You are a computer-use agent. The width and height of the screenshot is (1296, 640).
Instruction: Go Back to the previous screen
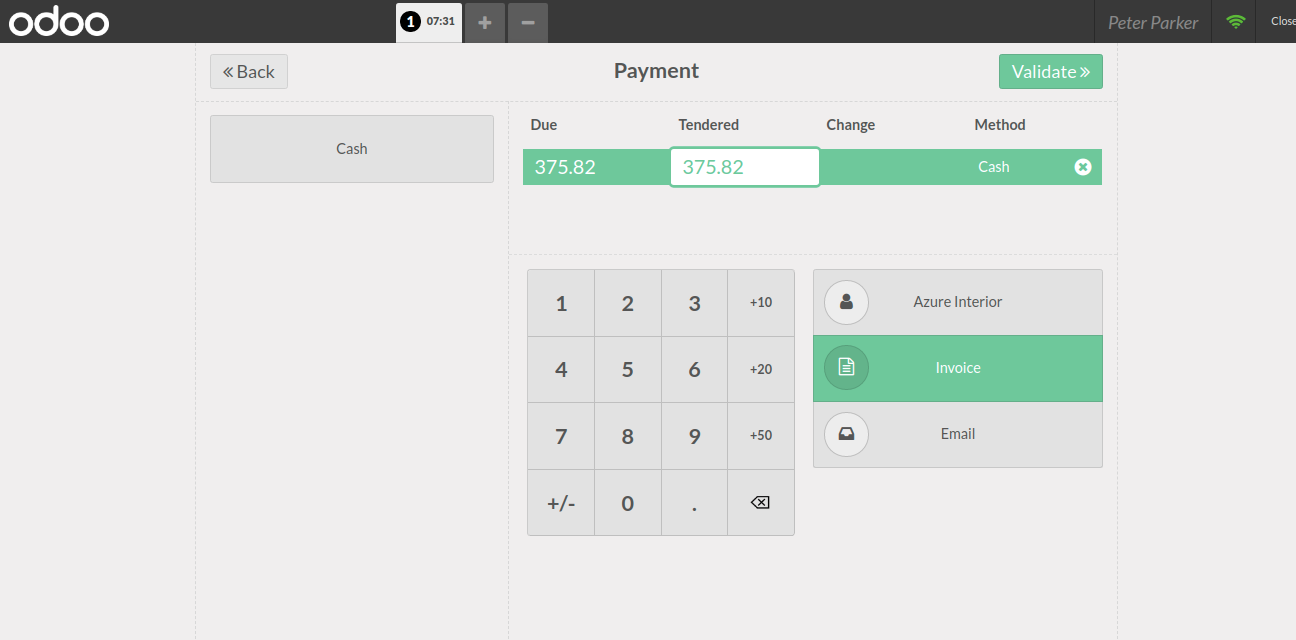[x=249, y=72]
